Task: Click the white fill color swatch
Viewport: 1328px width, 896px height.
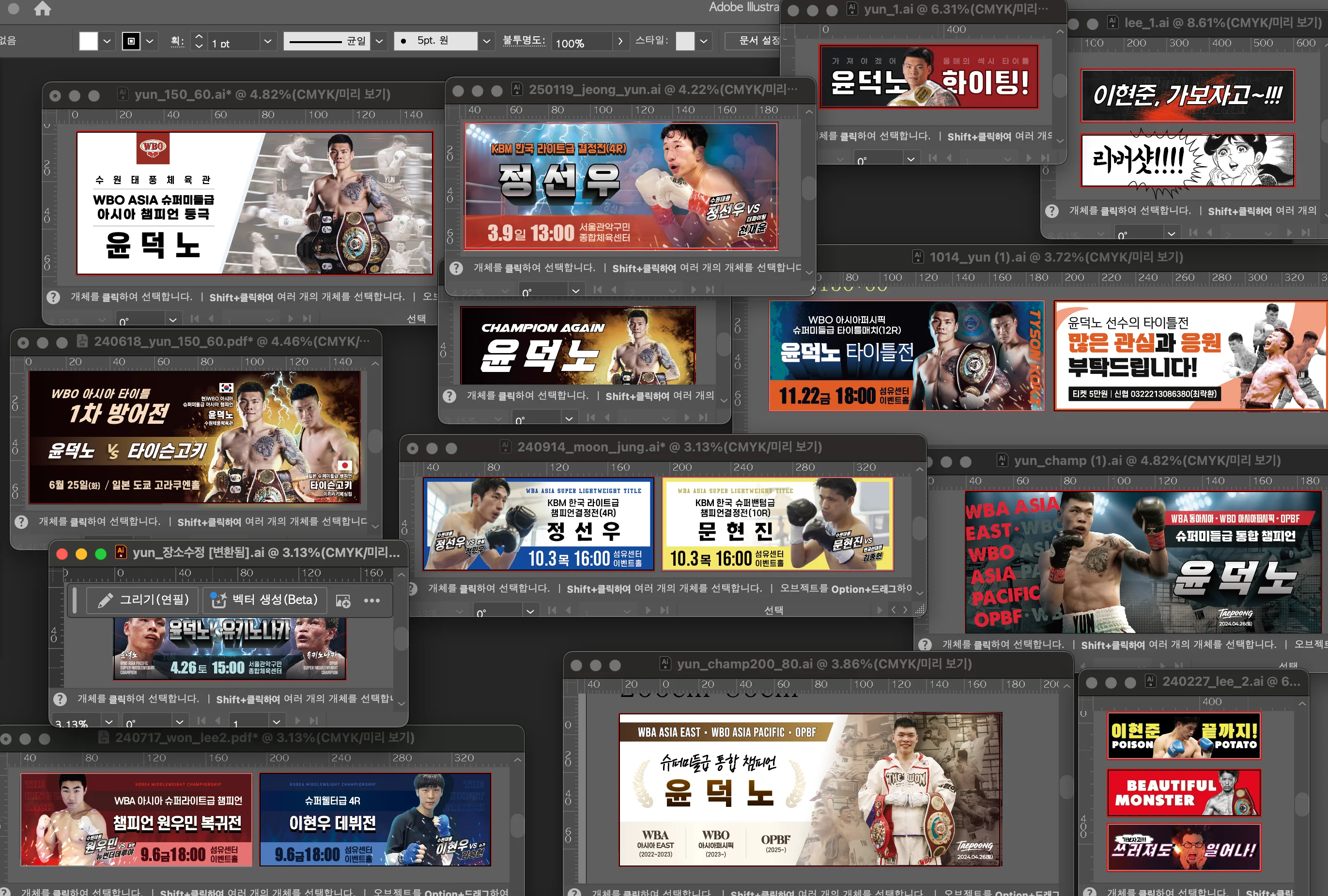Action: (x=88, y=41)
